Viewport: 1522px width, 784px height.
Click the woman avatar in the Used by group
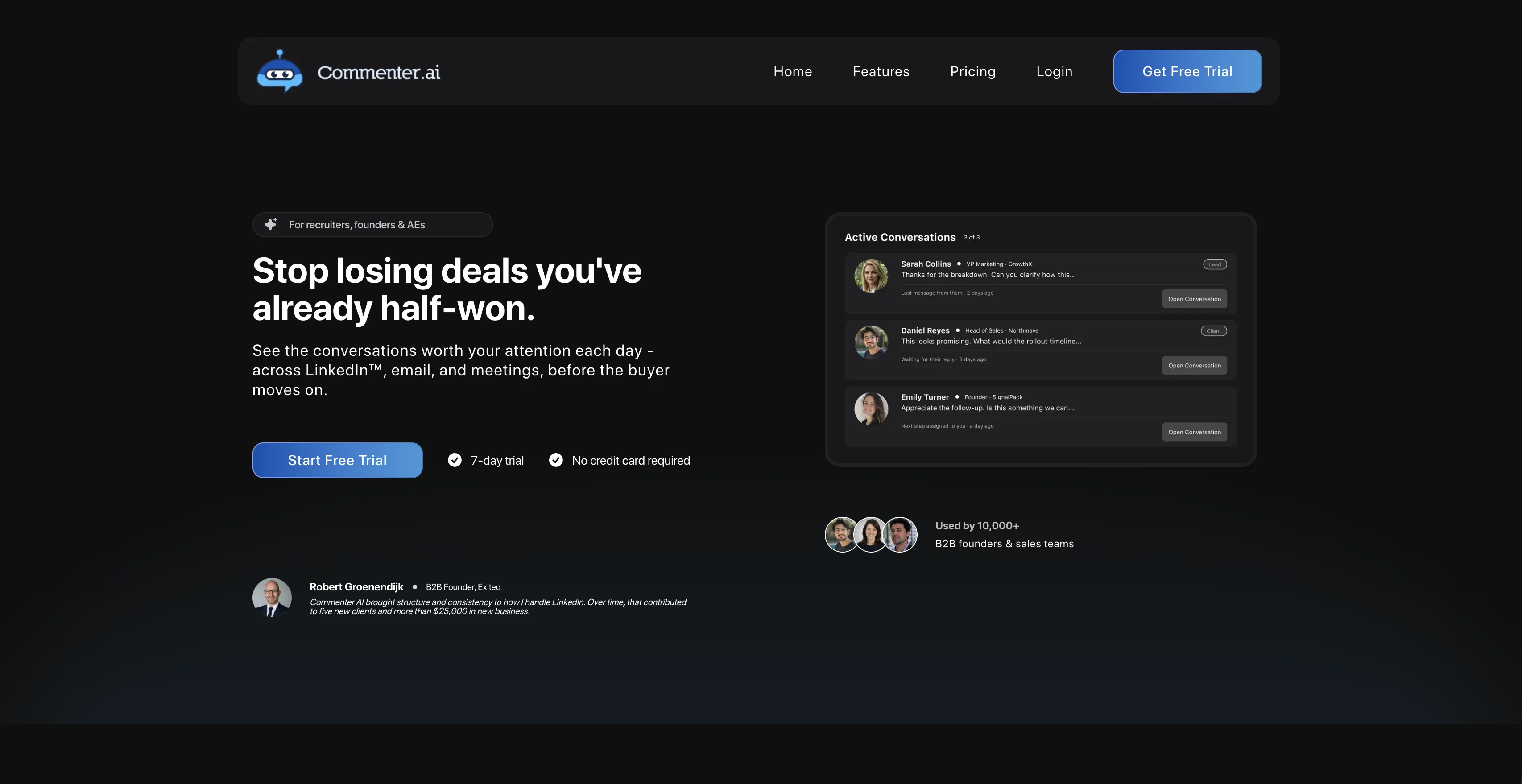click(870, 535)
